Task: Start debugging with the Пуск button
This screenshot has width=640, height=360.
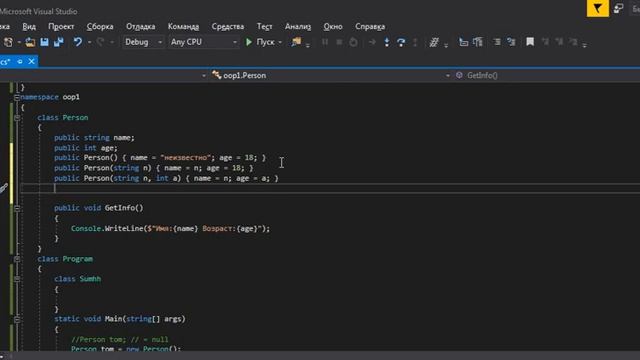Action: 260,42
